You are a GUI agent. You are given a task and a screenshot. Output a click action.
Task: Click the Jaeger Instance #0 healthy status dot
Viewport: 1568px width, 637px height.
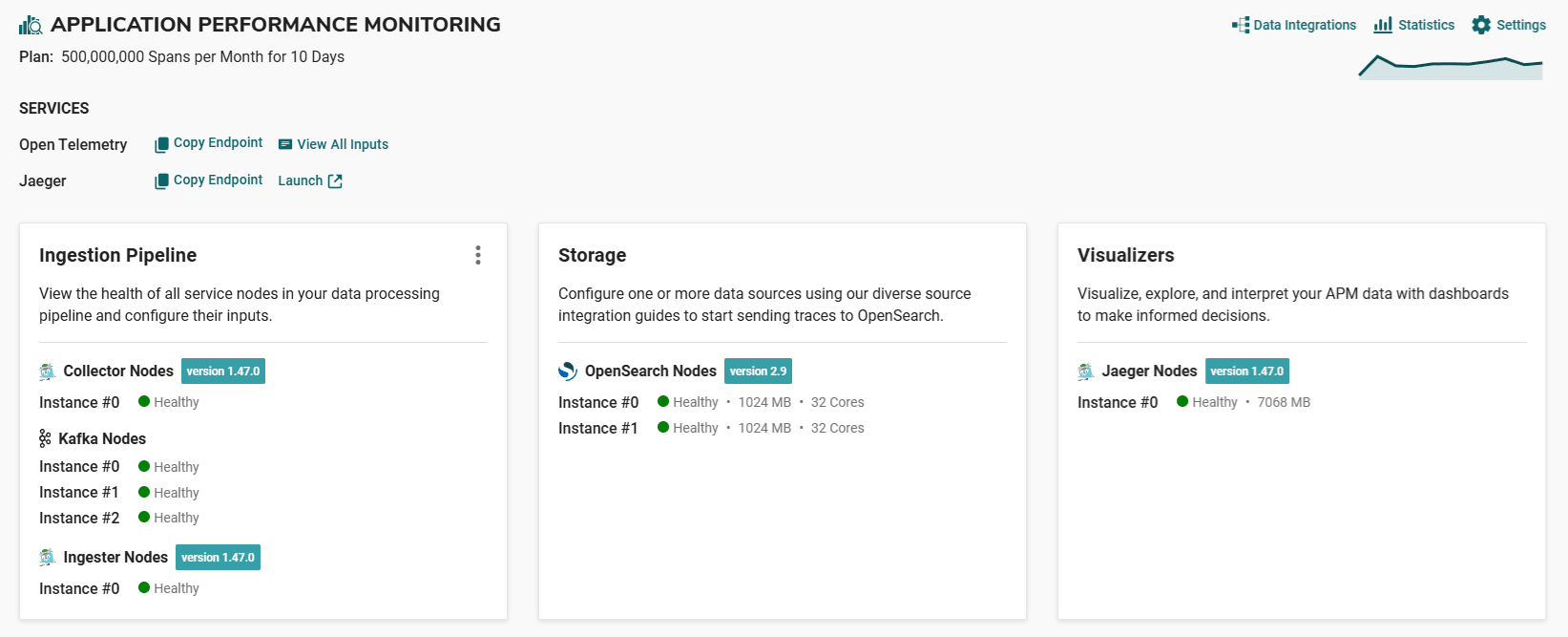point(1182,402)
